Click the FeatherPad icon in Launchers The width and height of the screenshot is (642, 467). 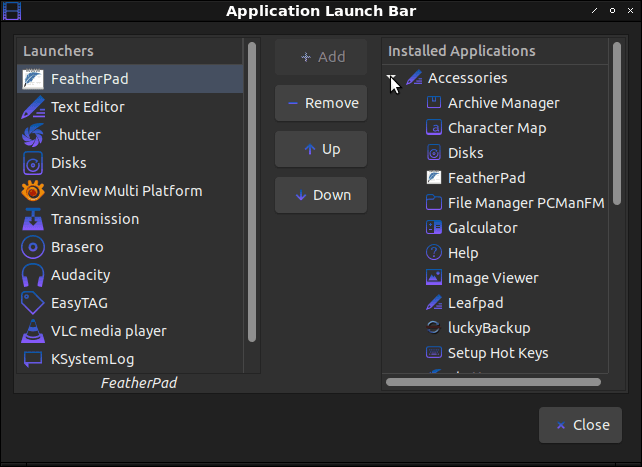point(33,79)
